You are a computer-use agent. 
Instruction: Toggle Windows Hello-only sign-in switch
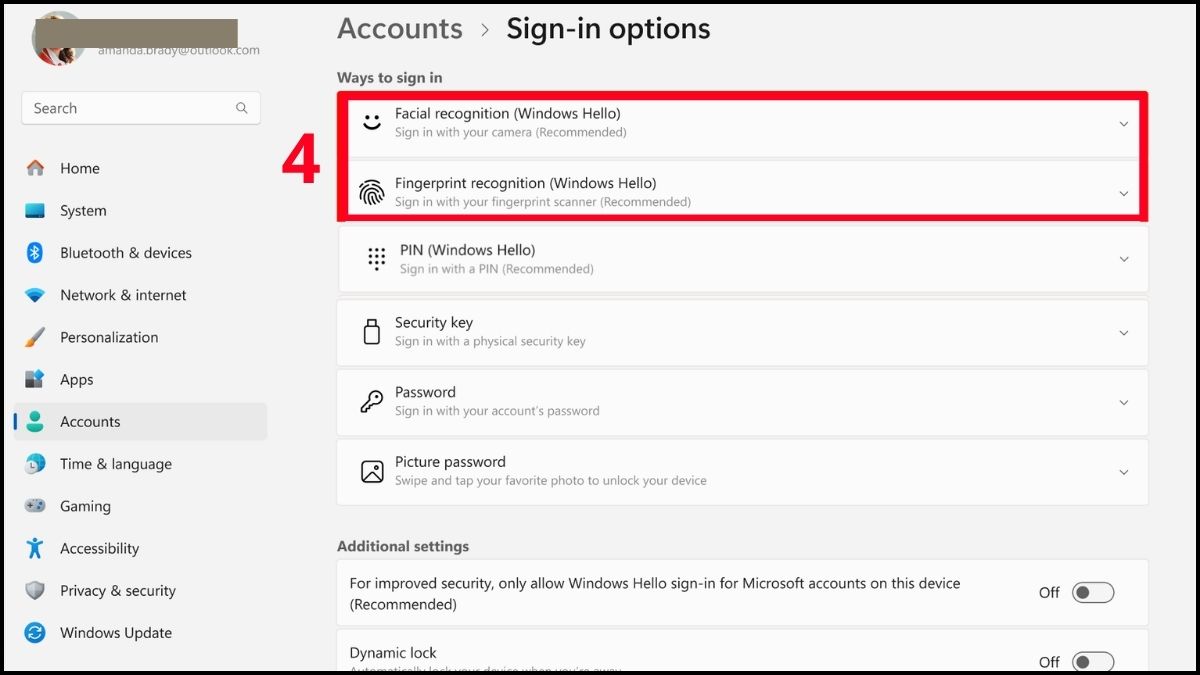[1093, 593]
